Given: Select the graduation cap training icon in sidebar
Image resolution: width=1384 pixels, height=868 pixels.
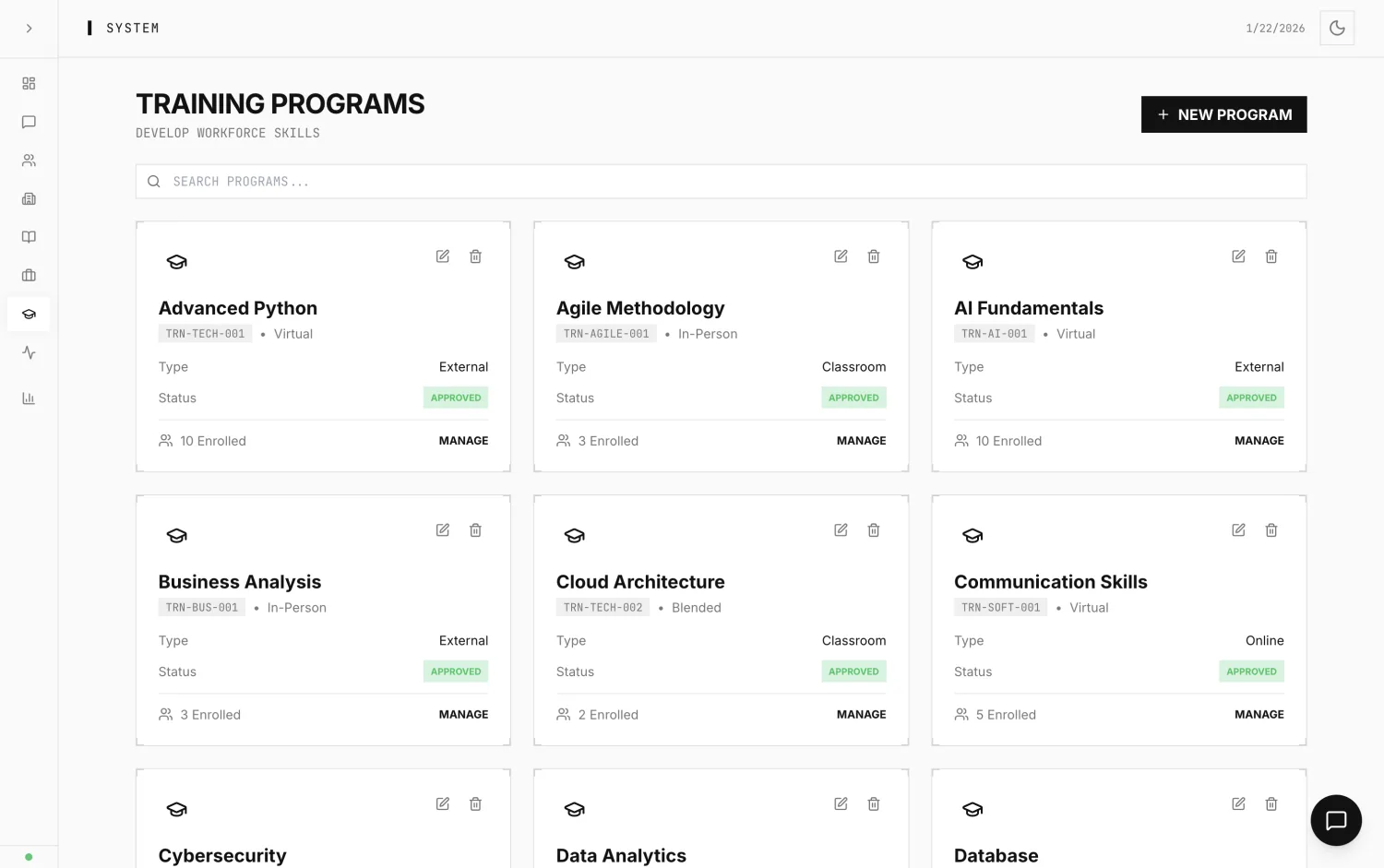Looking at the screenshot, I should pos(29,314).
